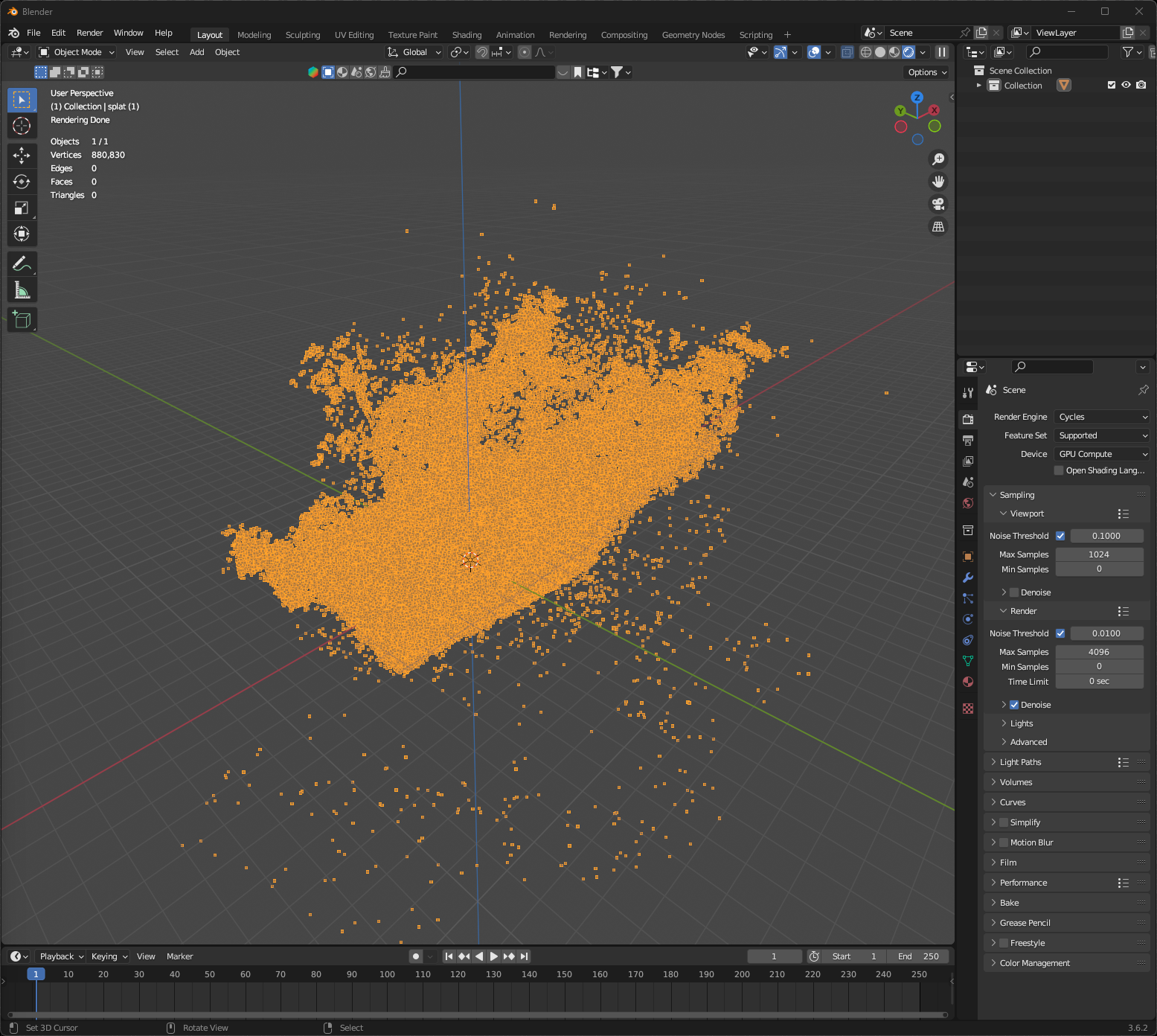Play the animation forward

click(x=494, y=956)
